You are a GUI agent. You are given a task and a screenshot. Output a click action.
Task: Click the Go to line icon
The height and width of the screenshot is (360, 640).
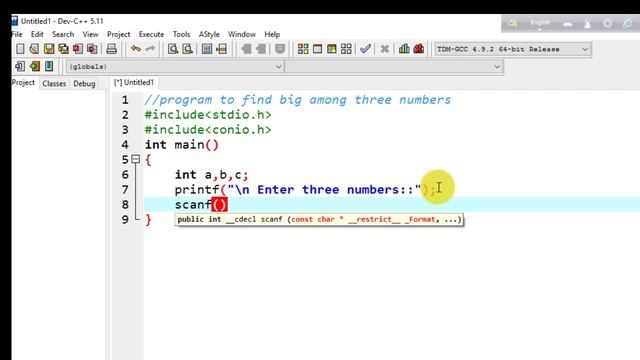[222, 49]
